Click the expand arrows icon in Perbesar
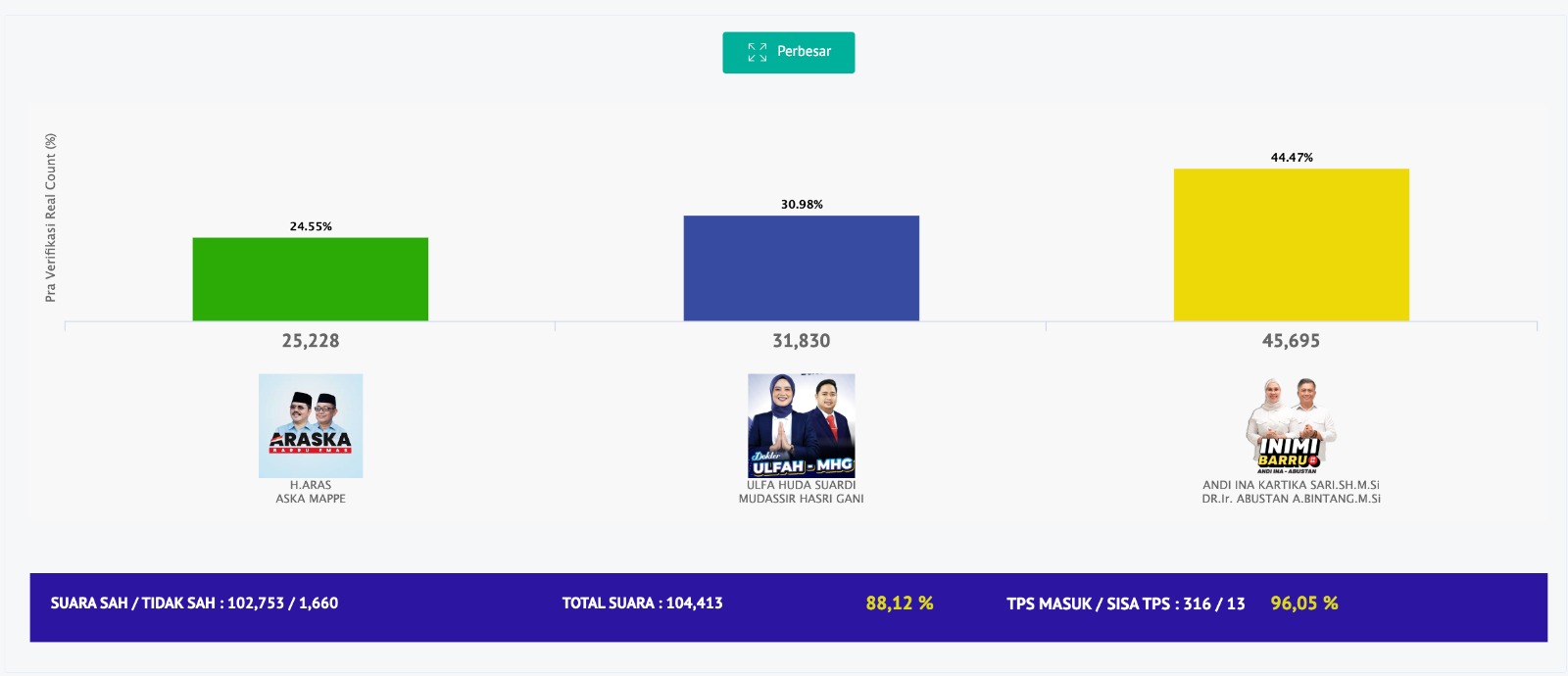Image resolution: width=1568 pixels, height=676 pixels. (757, 52)
